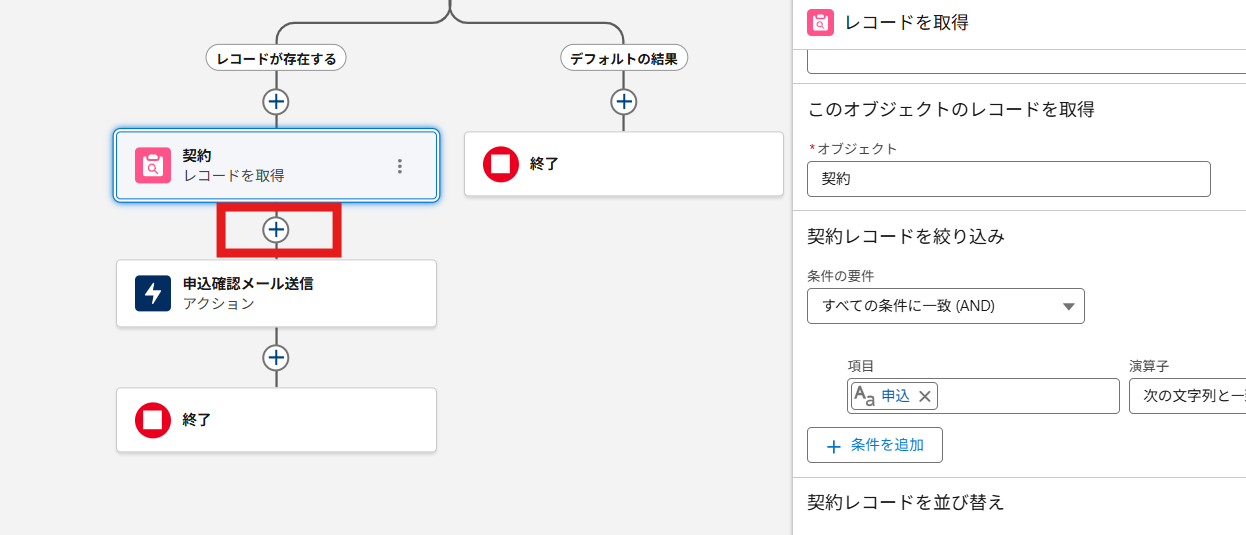Click 項目 input field with 申込
This screenshot has width=1246, height=535.
click(1025, 396)
